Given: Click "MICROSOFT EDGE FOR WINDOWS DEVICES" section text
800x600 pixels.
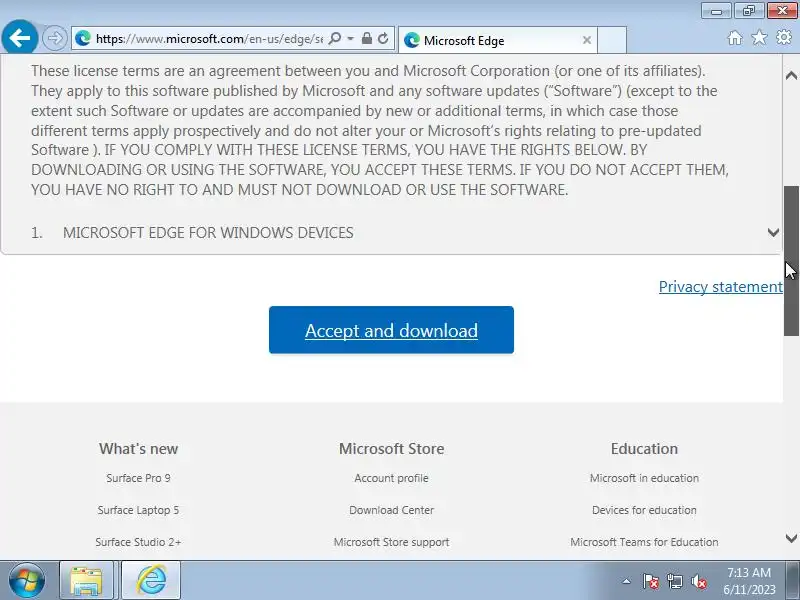Looking at the screenshot, I should coord(208,233).
